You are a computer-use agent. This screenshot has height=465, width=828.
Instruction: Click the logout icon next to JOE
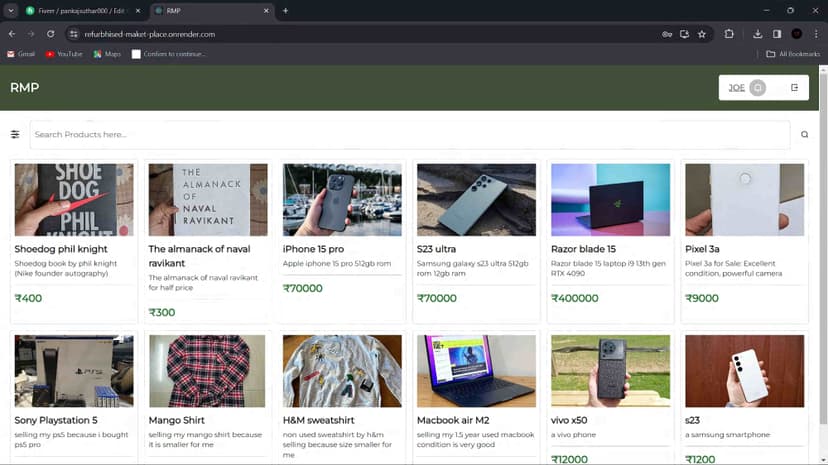point(794,88)
